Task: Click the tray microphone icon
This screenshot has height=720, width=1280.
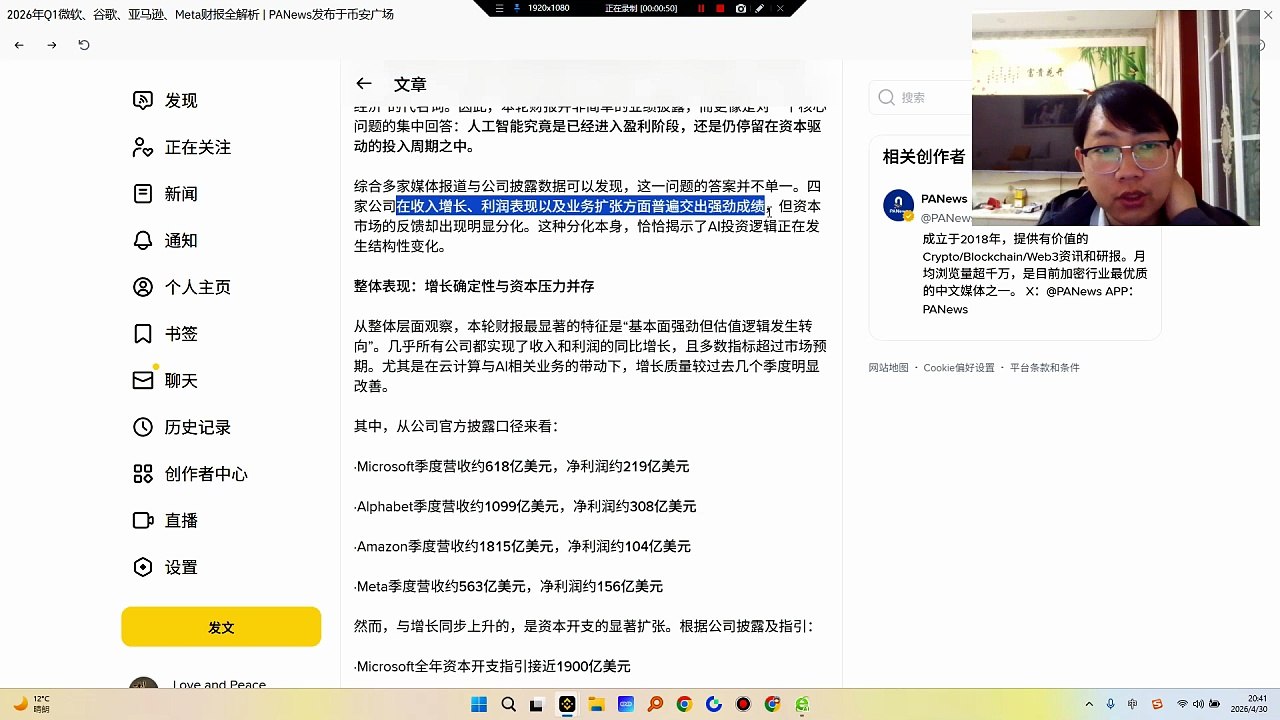Action: 1110,704
